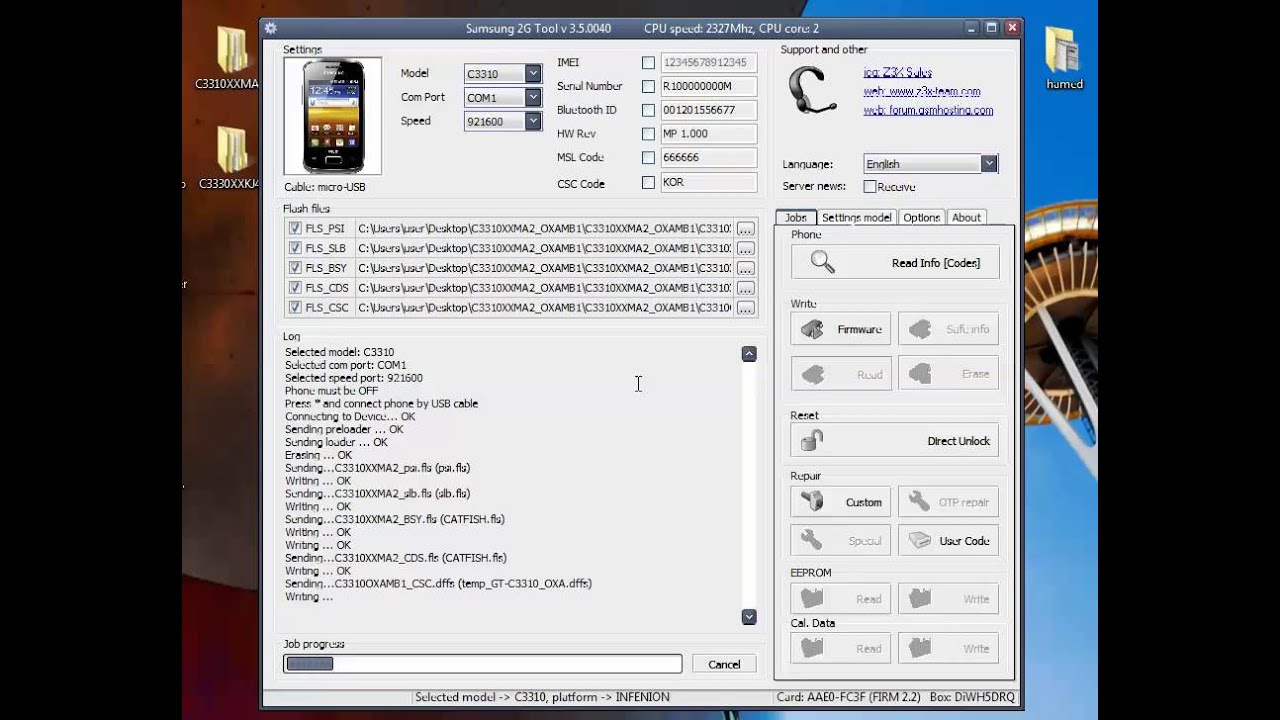Open the Com Port dropdown showing COM1
The width and height of the screenshot is (1280, 720).
pyautogui.click(x=503, y=97)
